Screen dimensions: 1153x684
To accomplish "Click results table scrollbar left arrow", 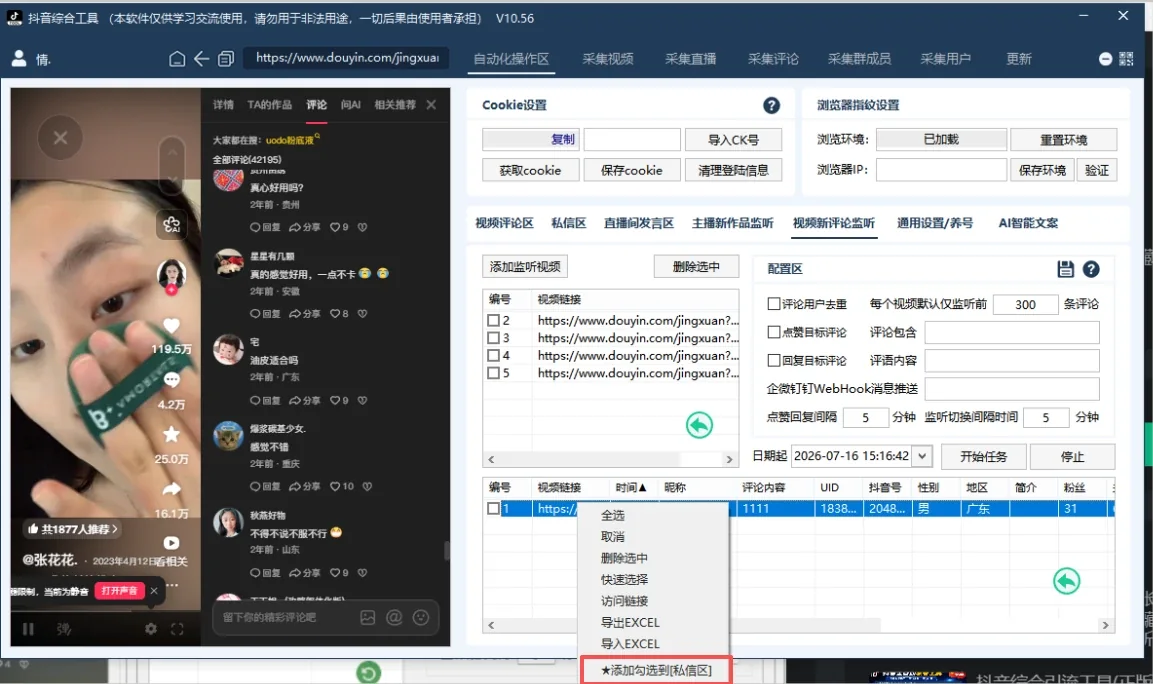I will point(491,625).
